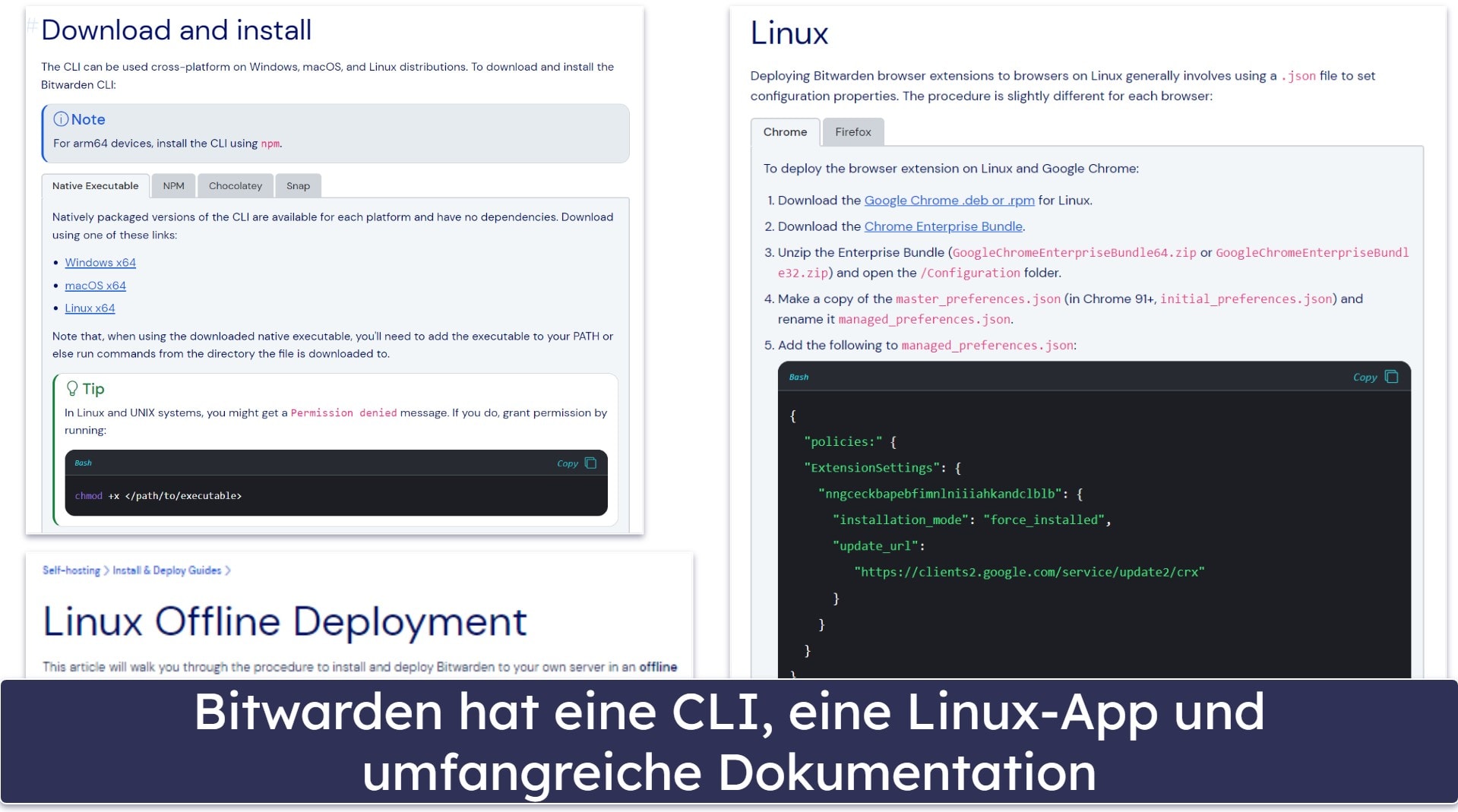Click the extension ID nngceckbapebfimnlniiiahkandclblb
1458x812 pixels.
click(x=941, y=494)
